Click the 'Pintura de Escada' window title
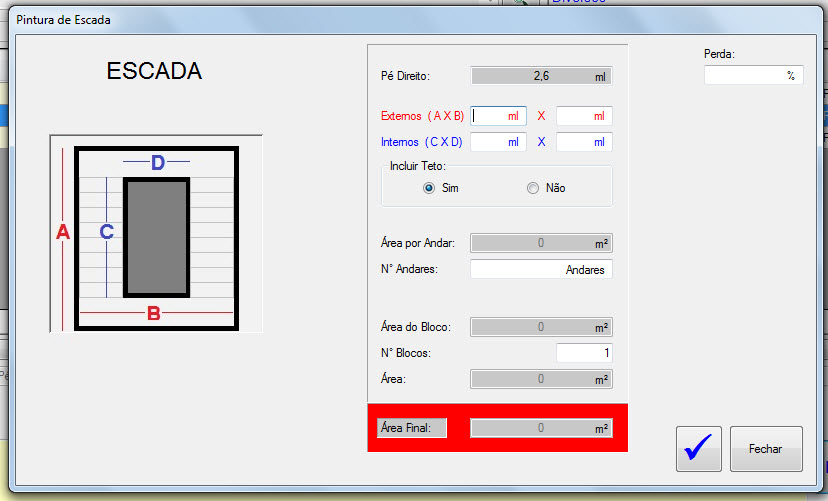The width and height of the screenshot is (828, 501). pyautogui.click(x=63, y=20)
